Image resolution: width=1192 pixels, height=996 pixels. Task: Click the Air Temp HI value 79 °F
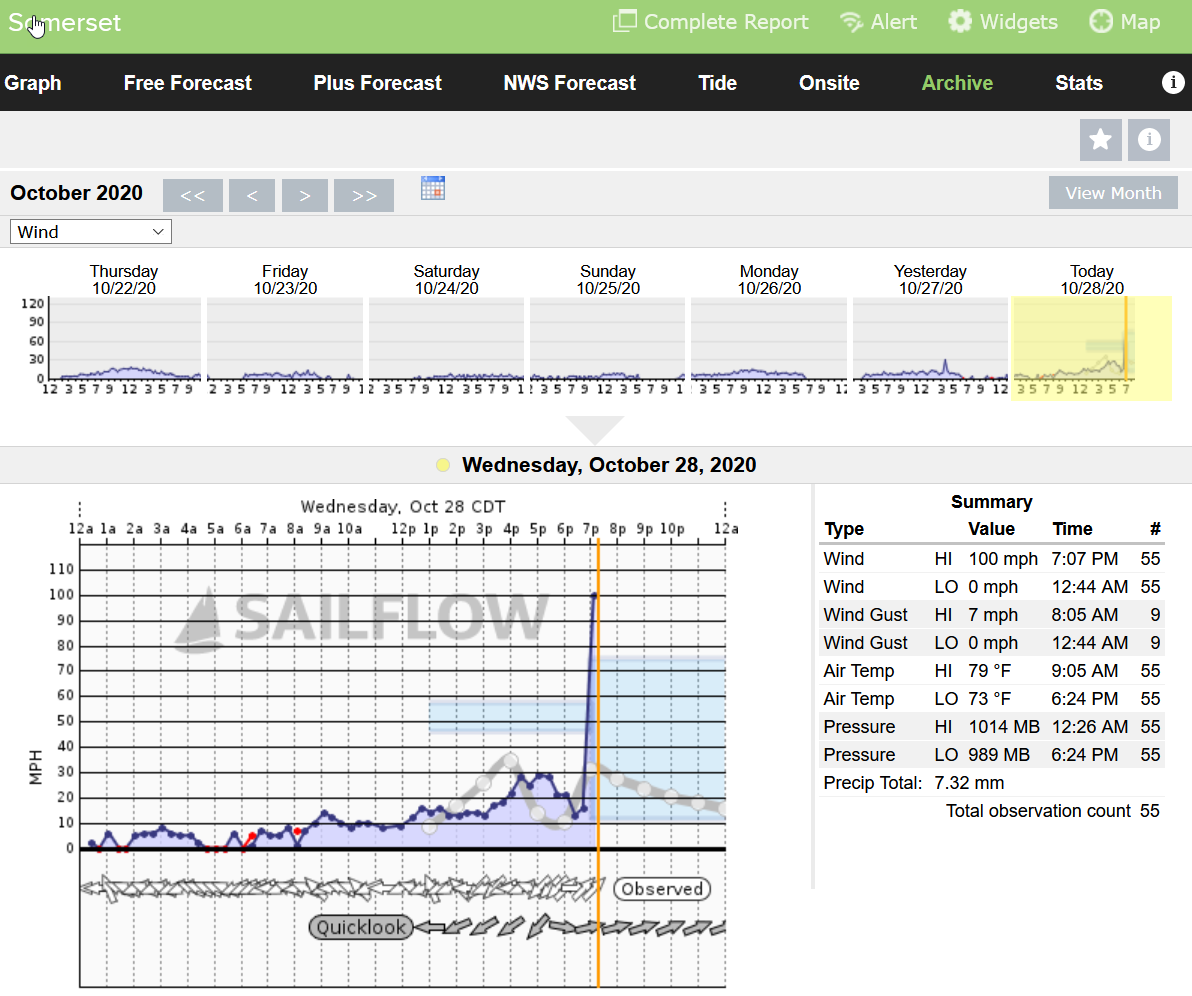(x=990, y=671)
